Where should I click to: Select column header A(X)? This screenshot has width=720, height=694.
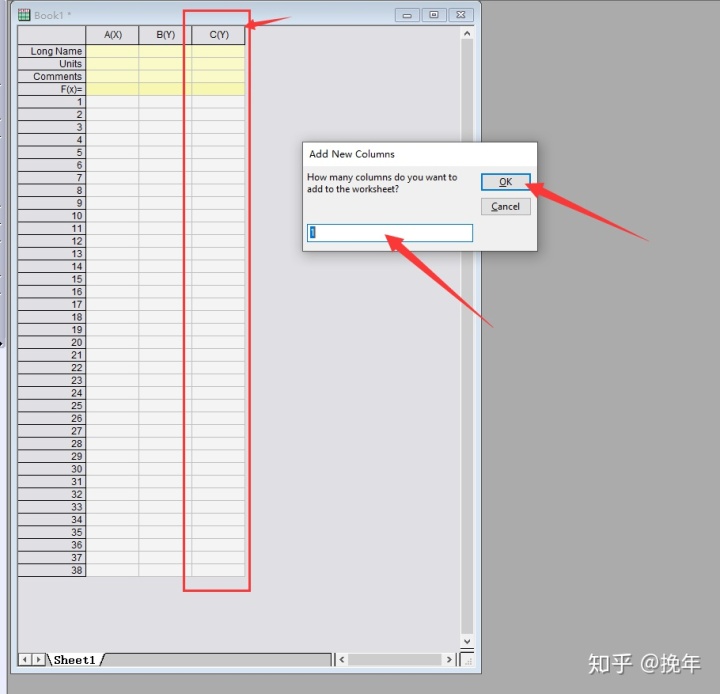(x=112, y=35)
